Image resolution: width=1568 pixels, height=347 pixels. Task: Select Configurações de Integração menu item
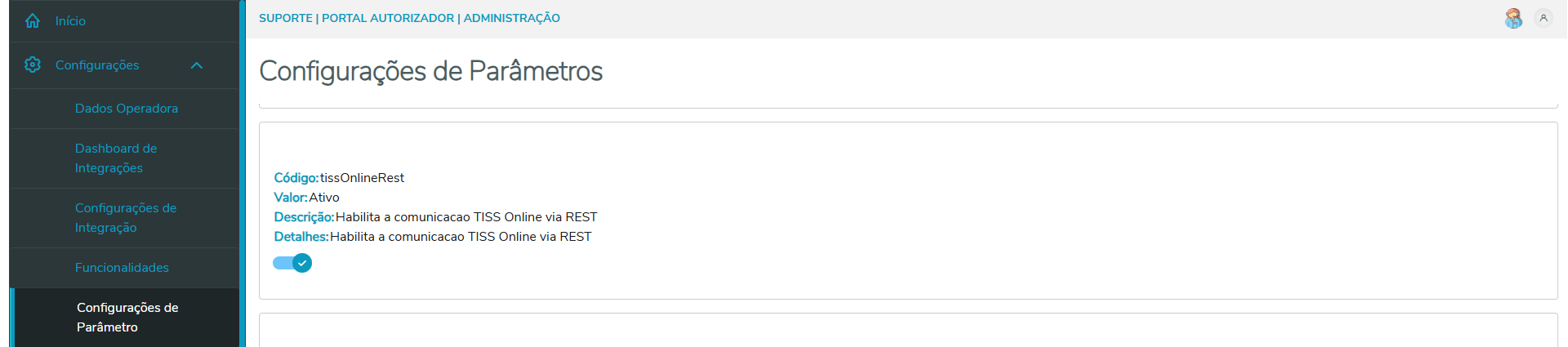(x=126, y=218)
